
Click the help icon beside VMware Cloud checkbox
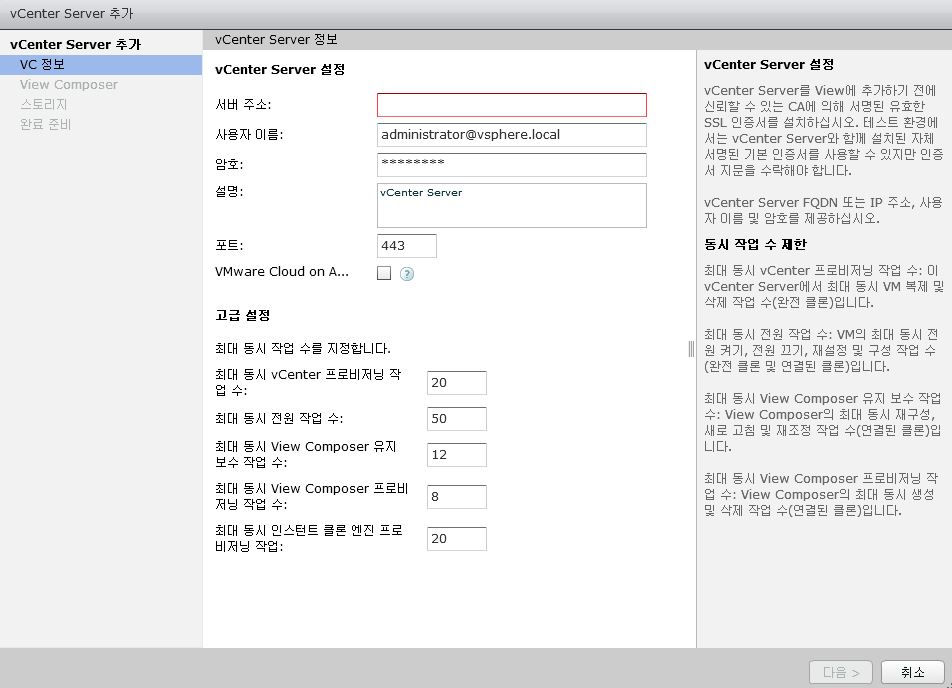[407, 274]
